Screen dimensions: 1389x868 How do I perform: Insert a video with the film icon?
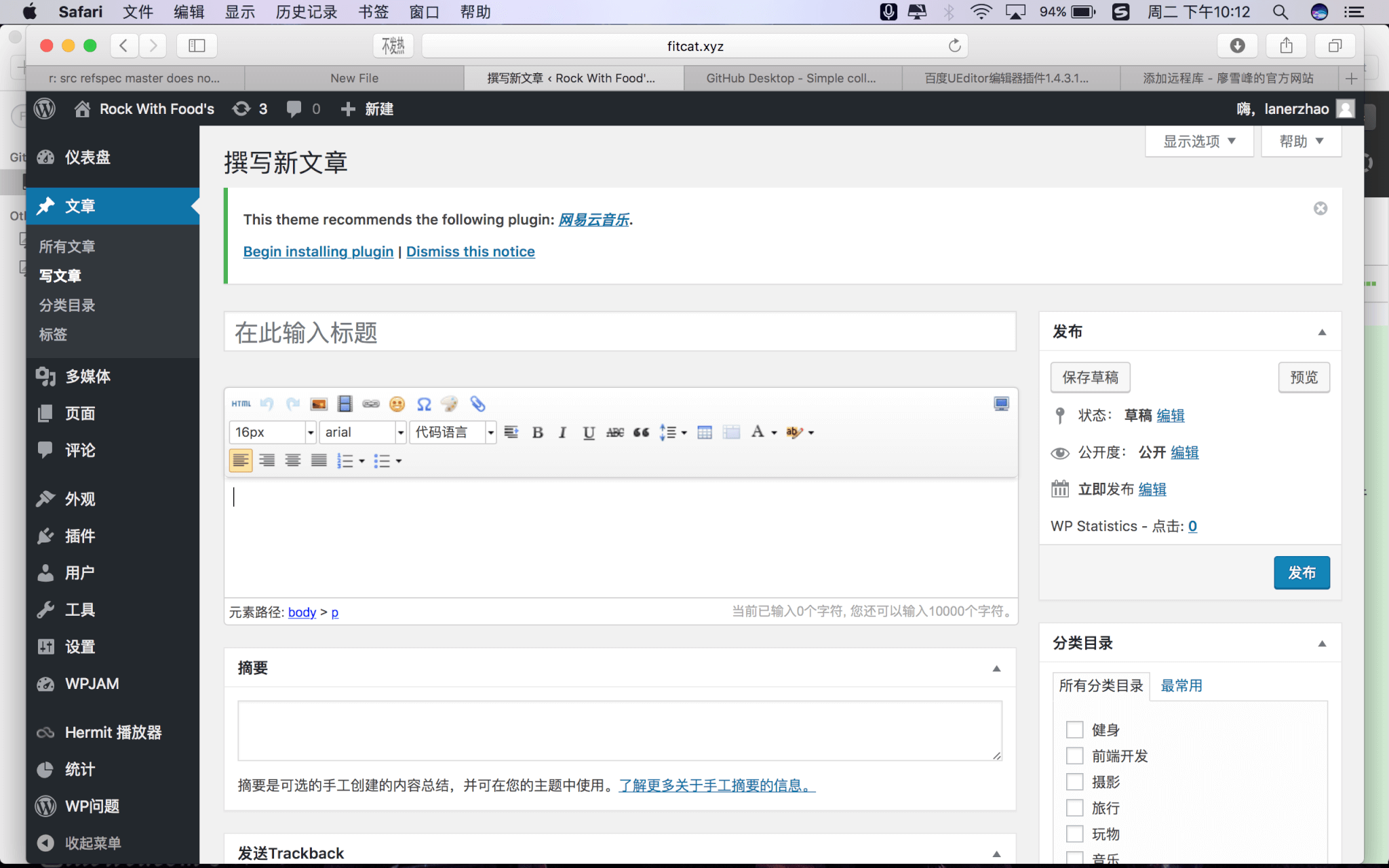(344, 403)
